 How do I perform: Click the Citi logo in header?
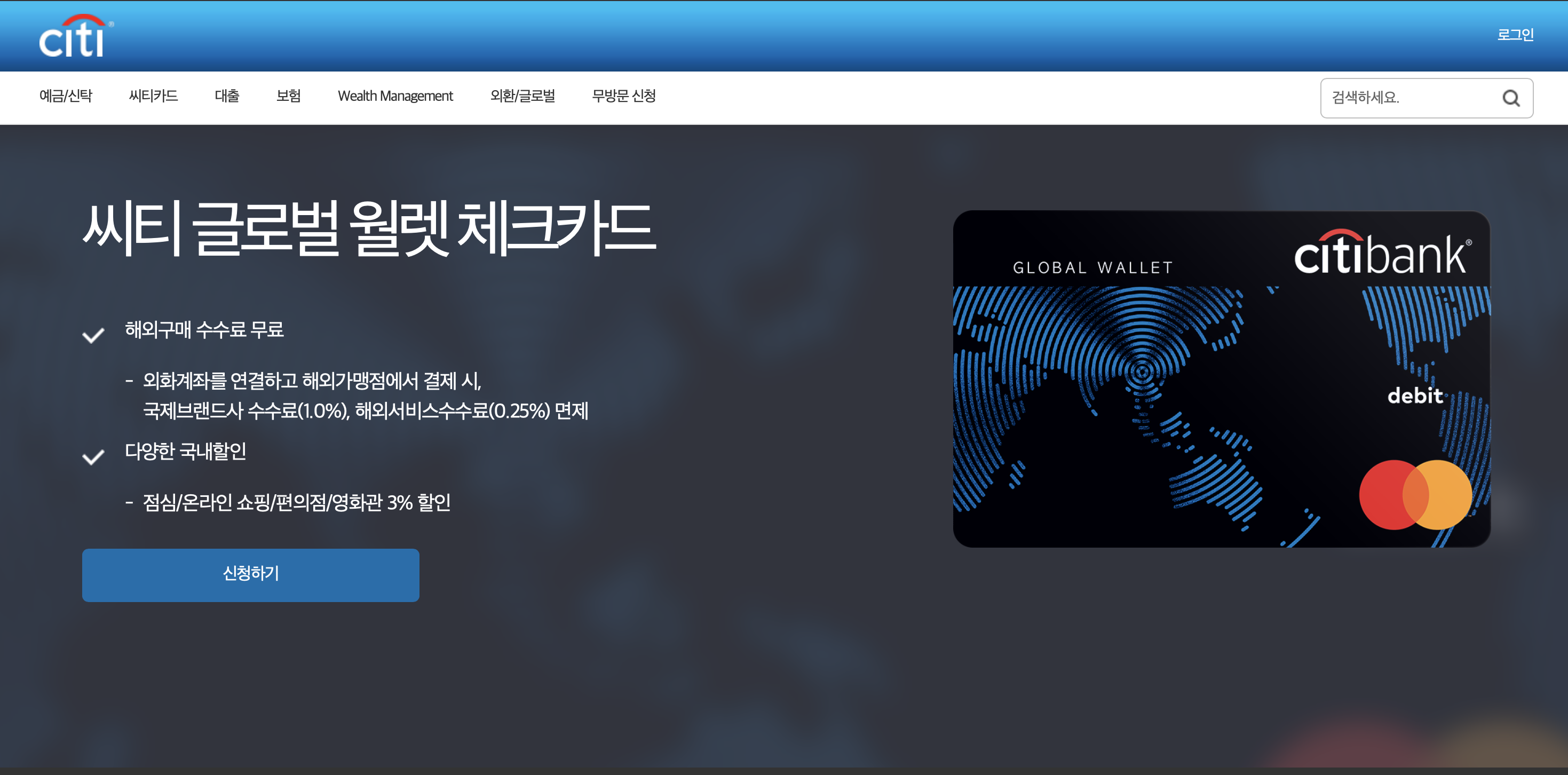click(x=75, y=36)
